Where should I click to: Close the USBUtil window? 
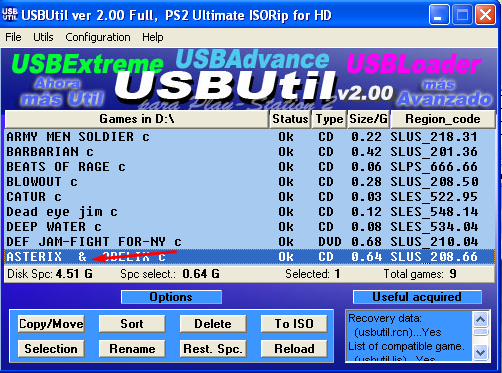click(x=485, y=14)
